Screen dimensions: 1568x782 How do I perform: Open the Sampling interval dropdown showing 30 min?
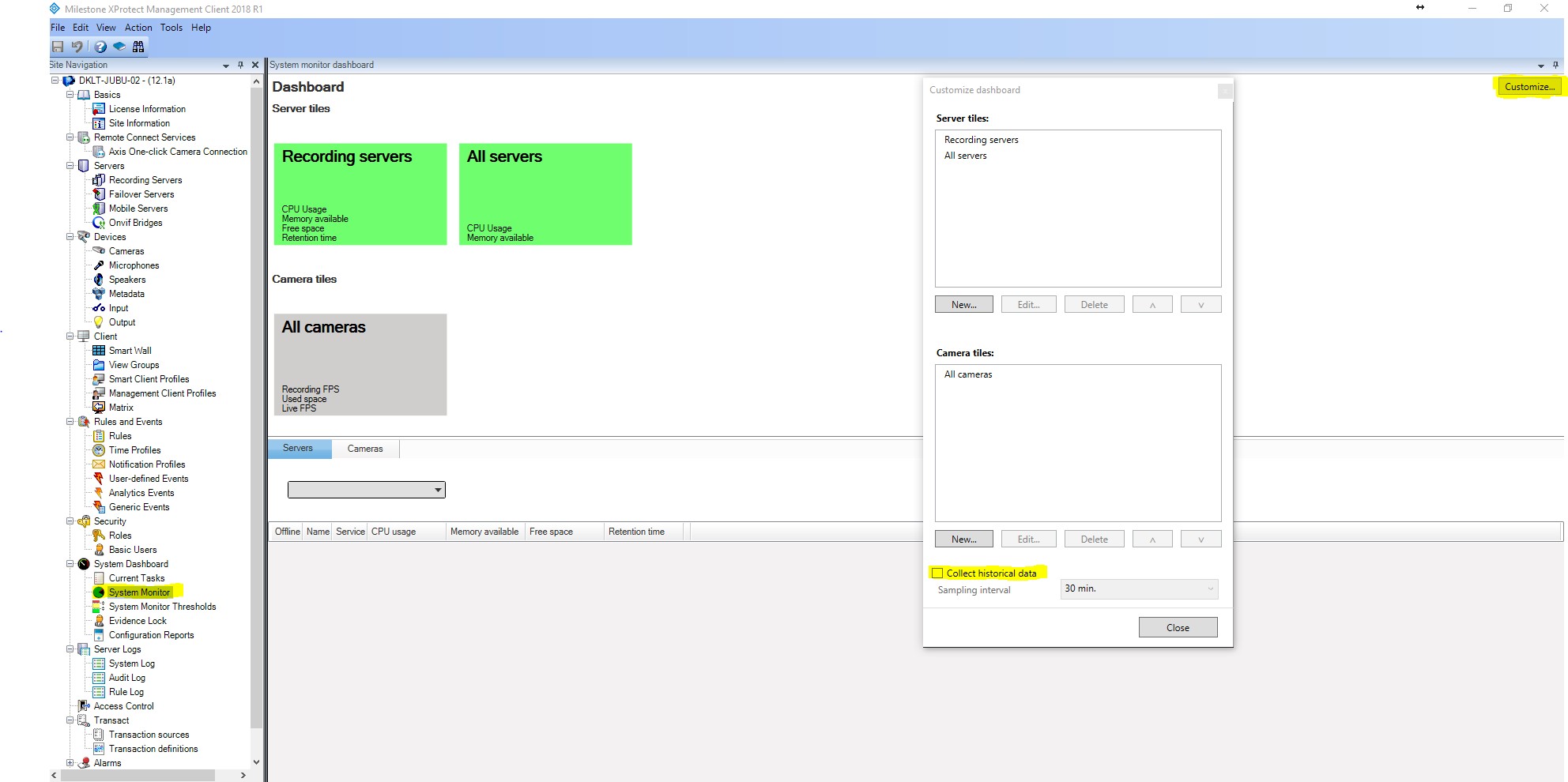click(x=1138, y=588)
